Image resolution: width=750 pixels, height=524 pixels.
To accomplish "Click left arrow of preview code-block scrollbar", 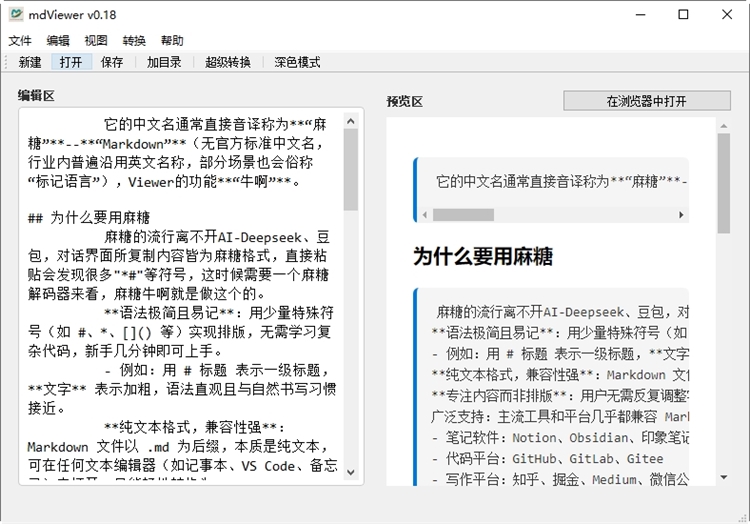I will [425, 215].
